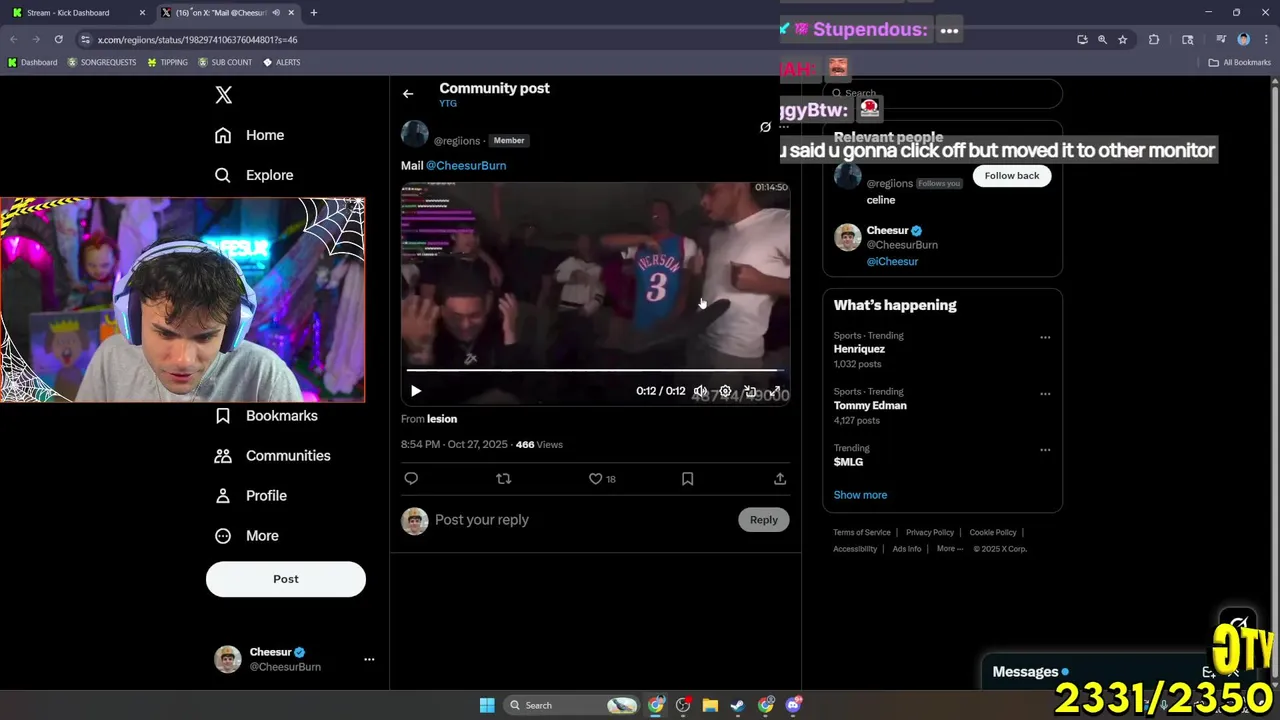Repost this community post

click(x=504, y=479)
